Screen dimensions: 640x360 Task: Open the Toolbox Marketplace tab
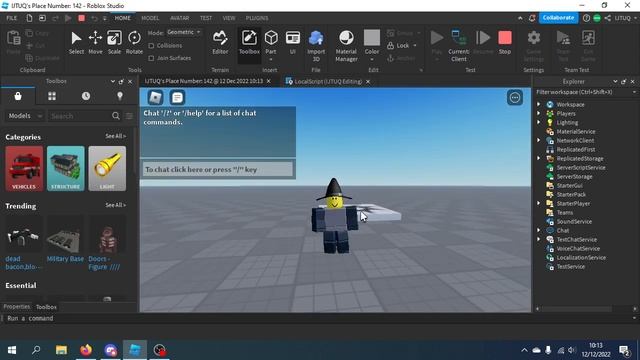[18, 96]
